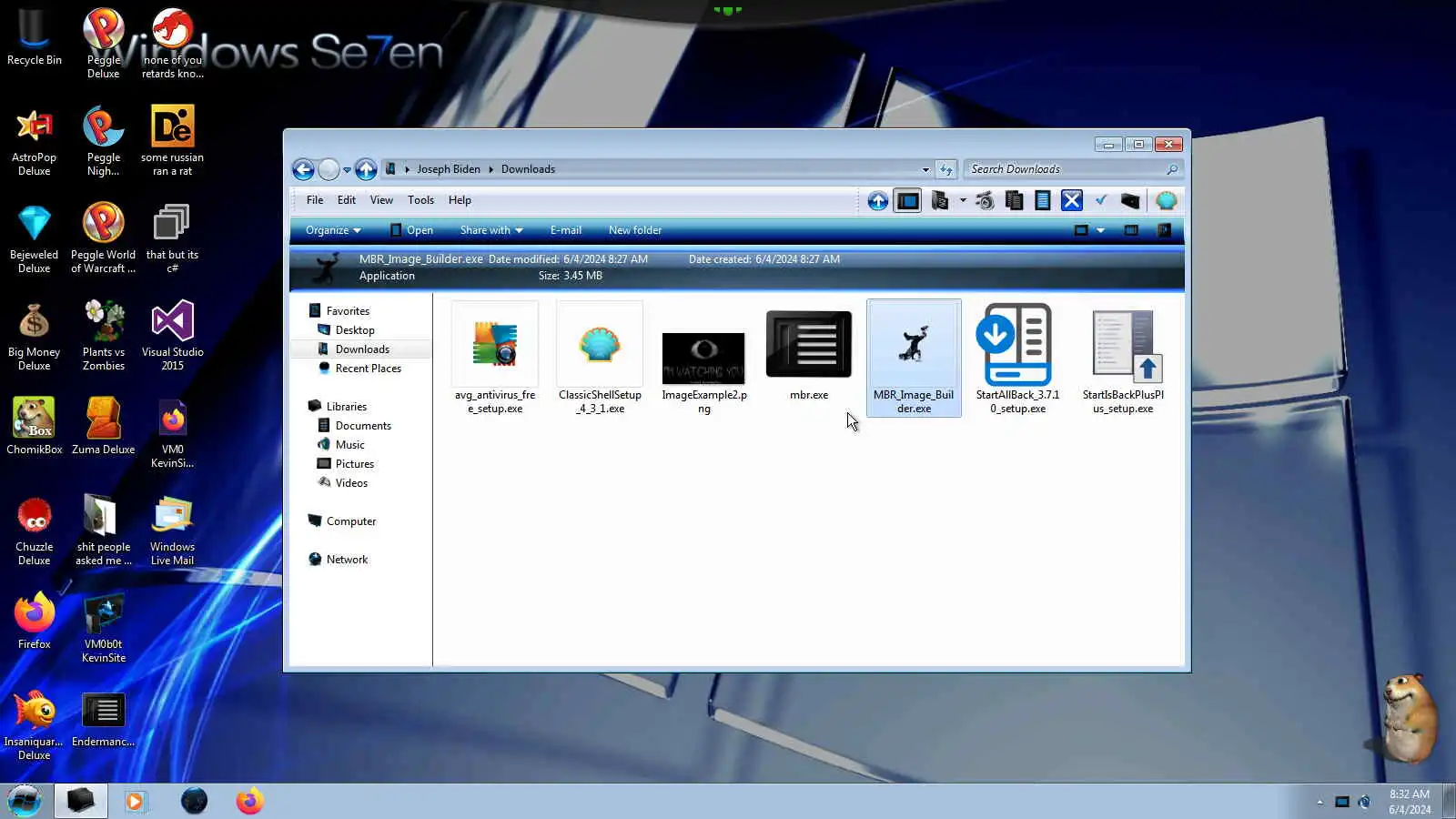The height and width of the screenshot is (819, 1456).
Task: Open the recent pages dropdown arrow
Action: coord(347,170)
